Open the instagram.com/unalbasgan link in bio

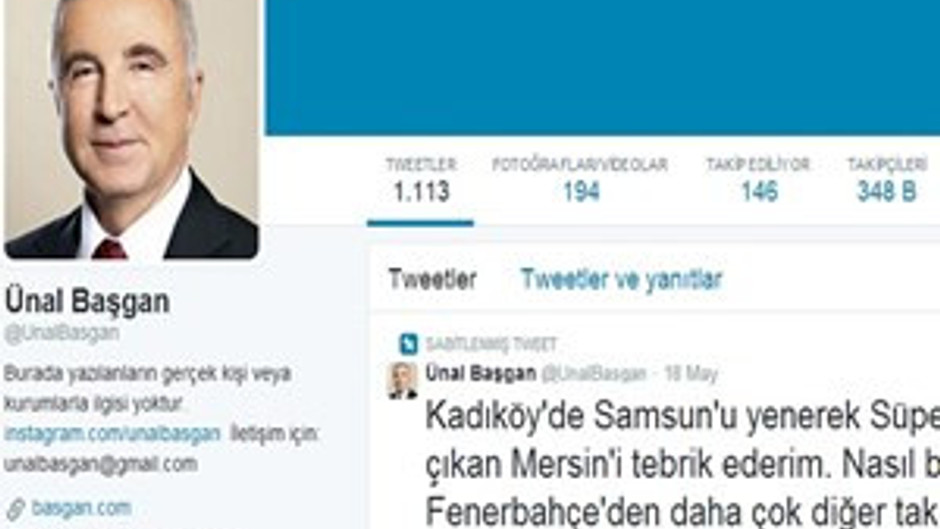pos(112,434)
